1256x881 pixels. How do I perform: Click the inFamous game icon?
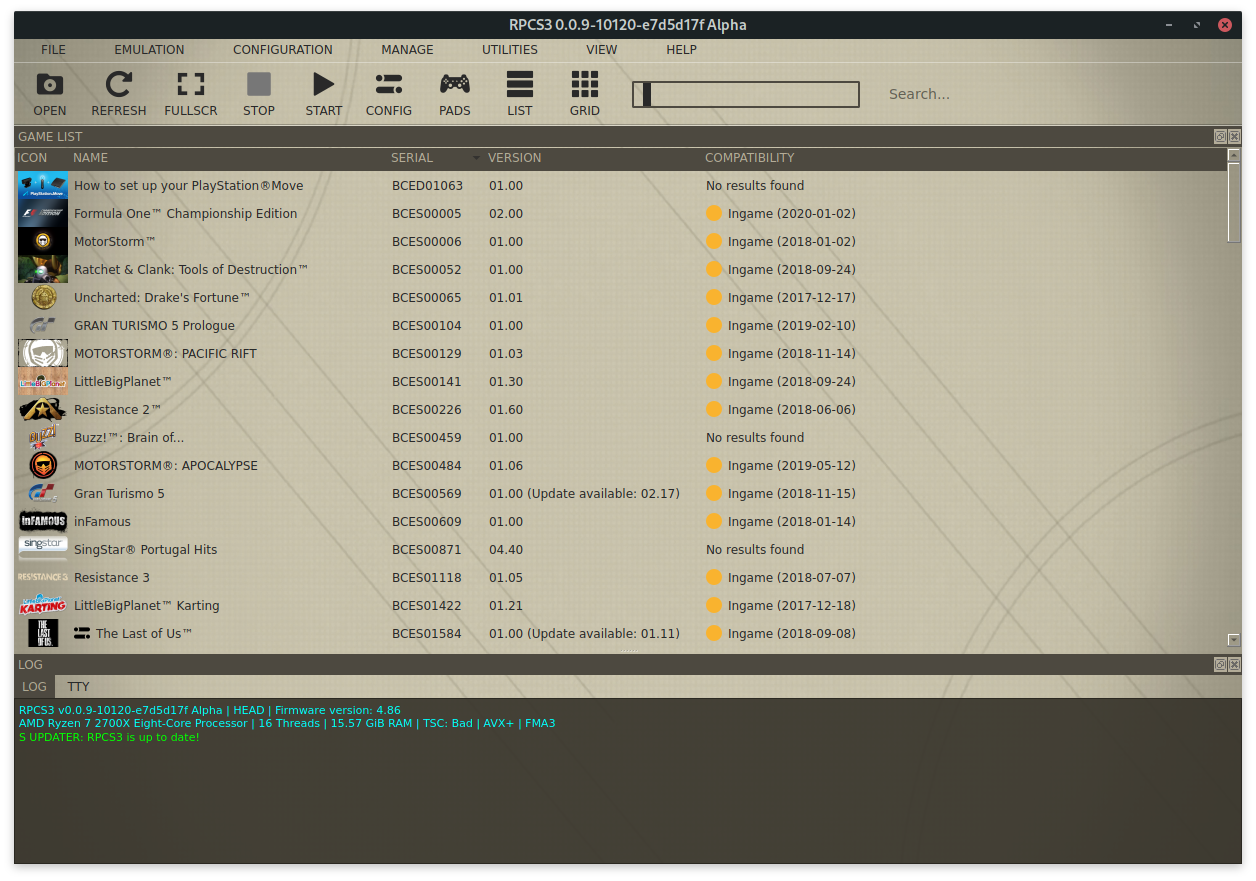click(43, 522)
